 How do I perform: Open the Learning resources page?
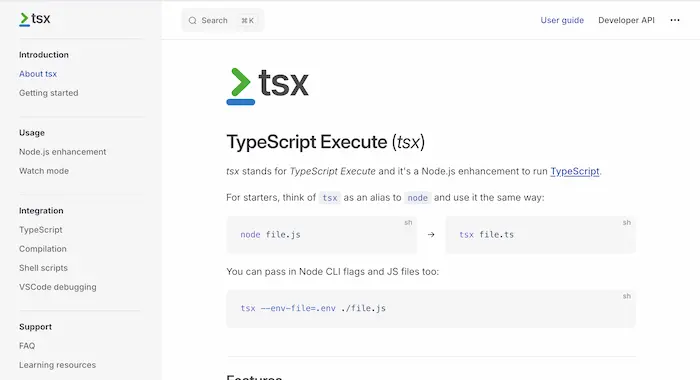point(58,365)
